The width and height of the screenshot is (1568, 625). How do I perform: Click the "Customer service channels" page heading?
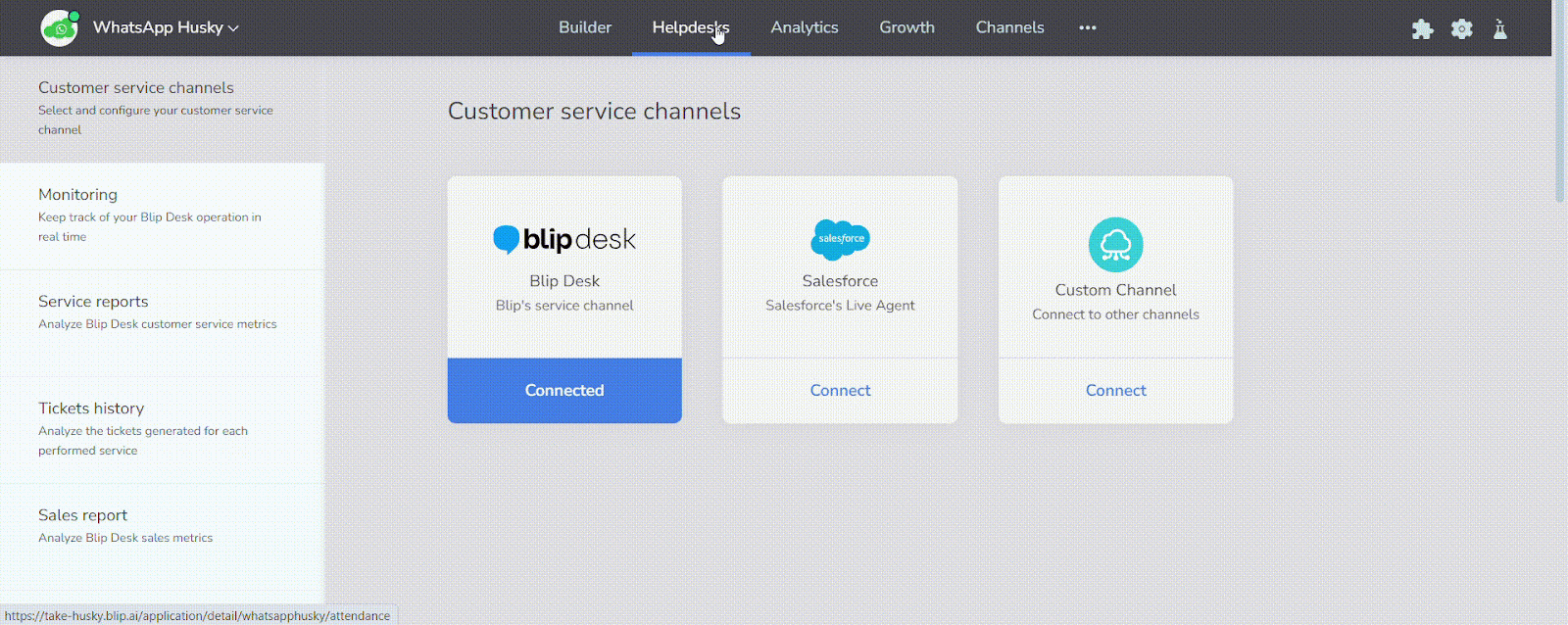[594, 112]
